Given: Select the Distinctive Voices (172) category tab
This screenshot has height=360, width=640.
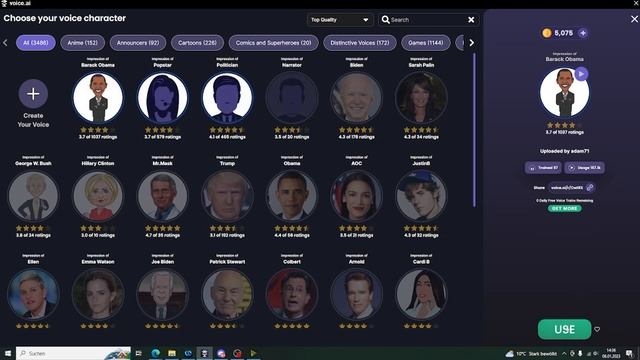Looking at the screenshot, I should (x=360, y=43).
